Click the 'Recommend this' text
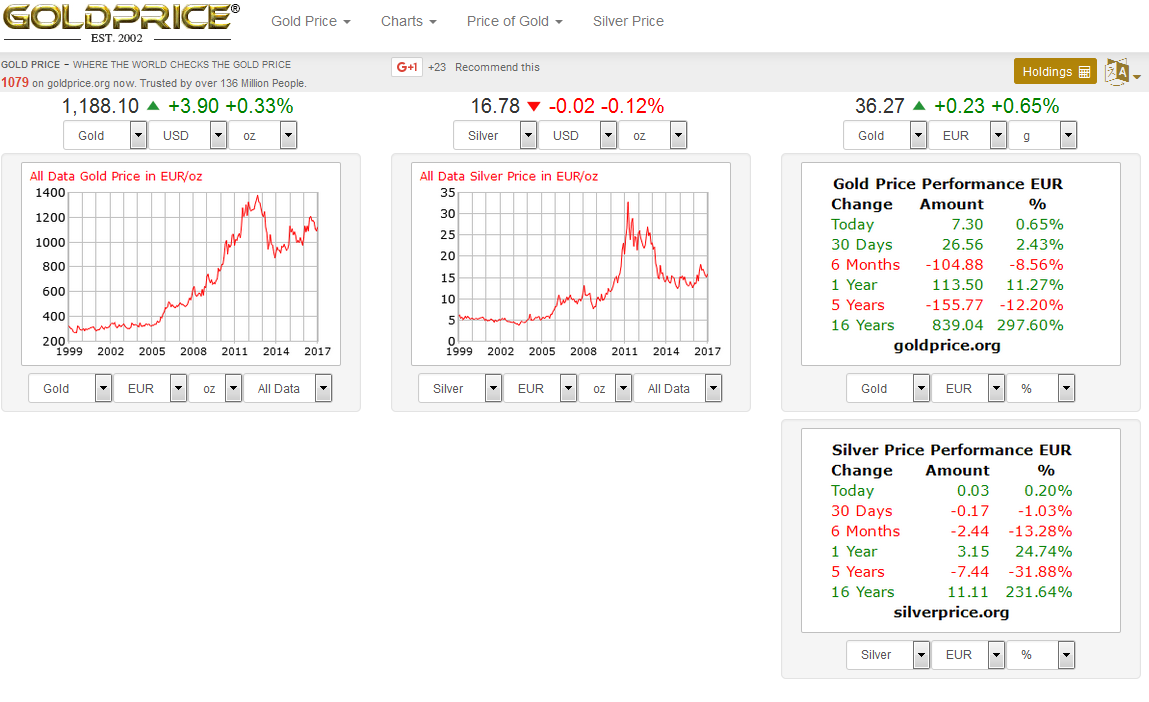The width and height of the screenshot is (1149, 702). [x=497, y=67]
